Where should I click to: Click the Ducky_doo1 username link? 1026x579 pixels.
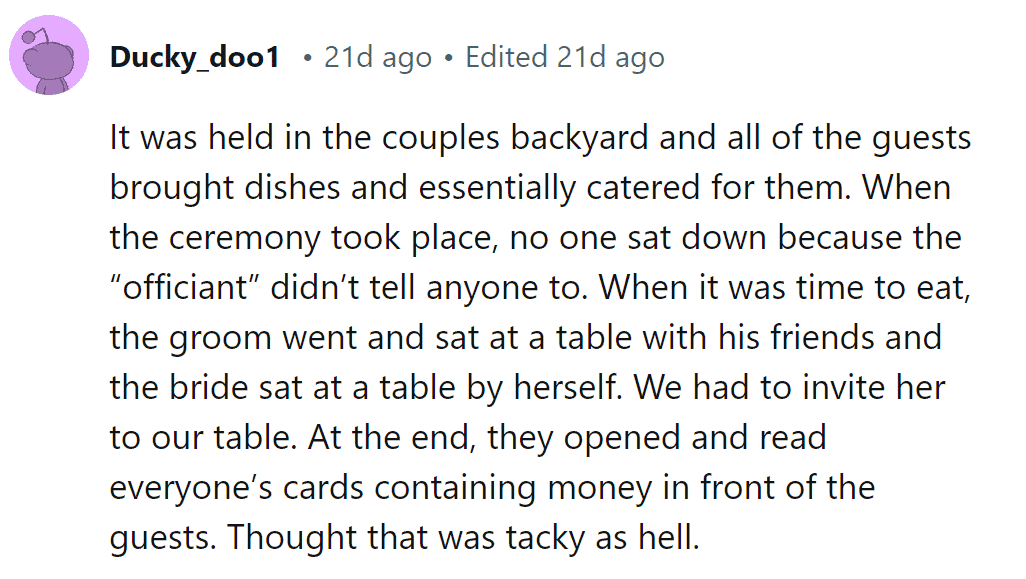tap(195, 58)
